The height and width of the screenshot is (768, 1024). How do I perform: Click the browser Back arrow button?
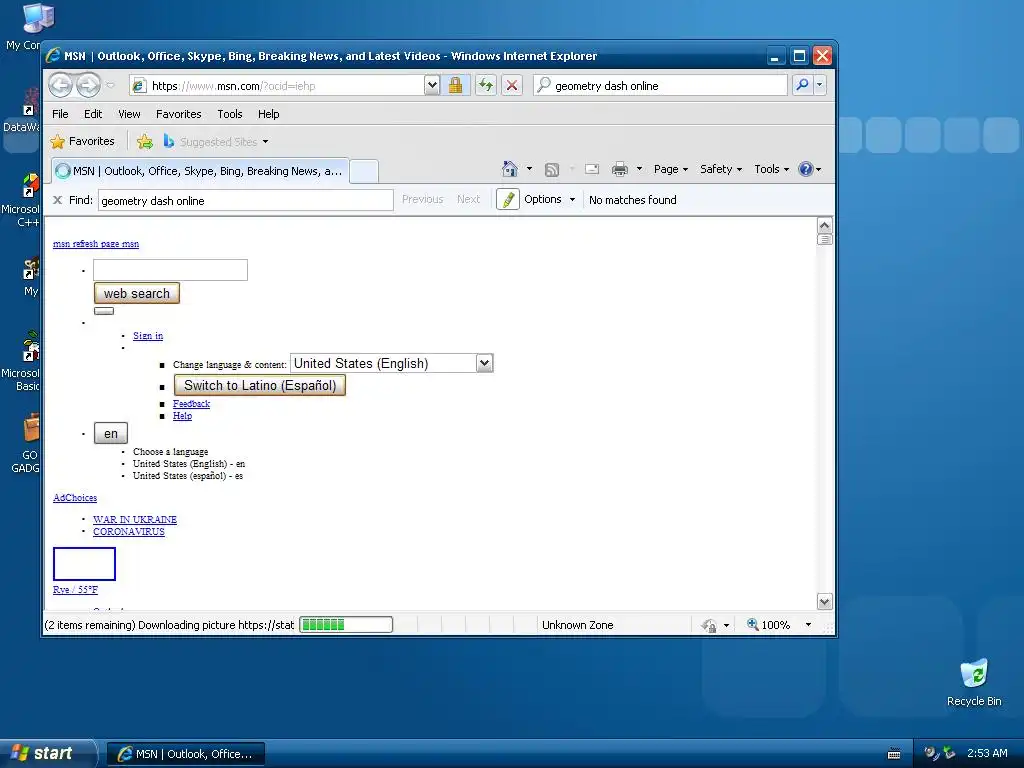coord(61,85)
